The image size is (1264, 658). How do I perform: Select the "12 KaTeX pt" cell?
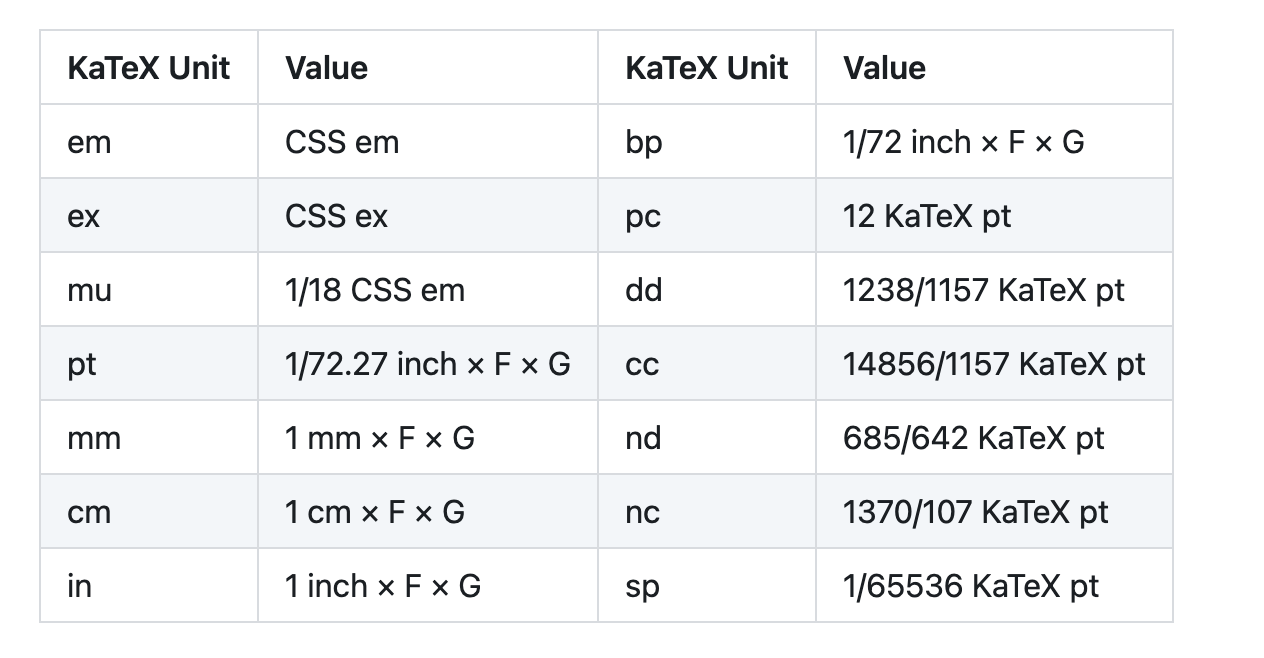[927, 216]
